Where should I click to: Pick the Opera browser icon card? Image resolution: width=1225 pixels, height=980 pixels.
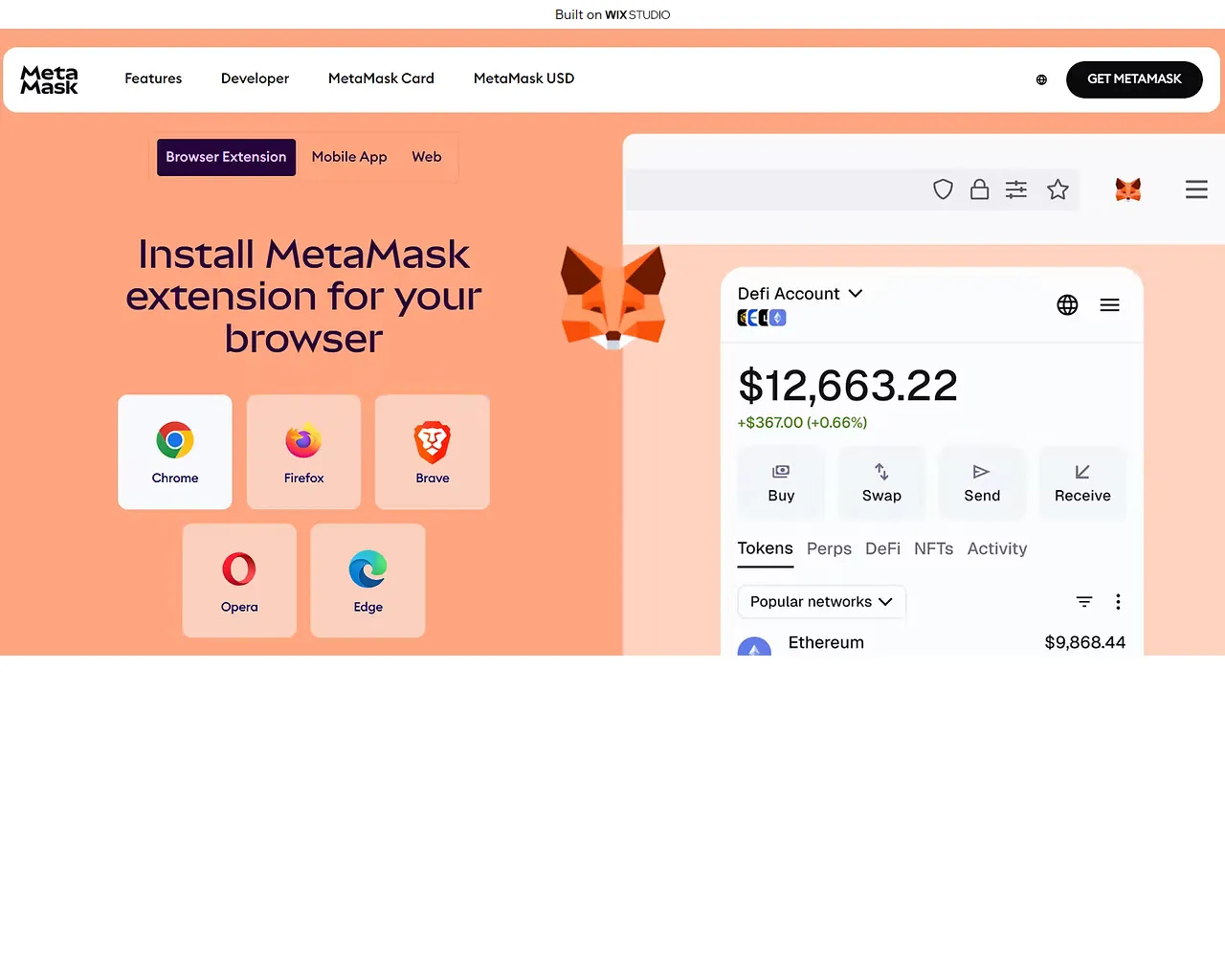239,580
